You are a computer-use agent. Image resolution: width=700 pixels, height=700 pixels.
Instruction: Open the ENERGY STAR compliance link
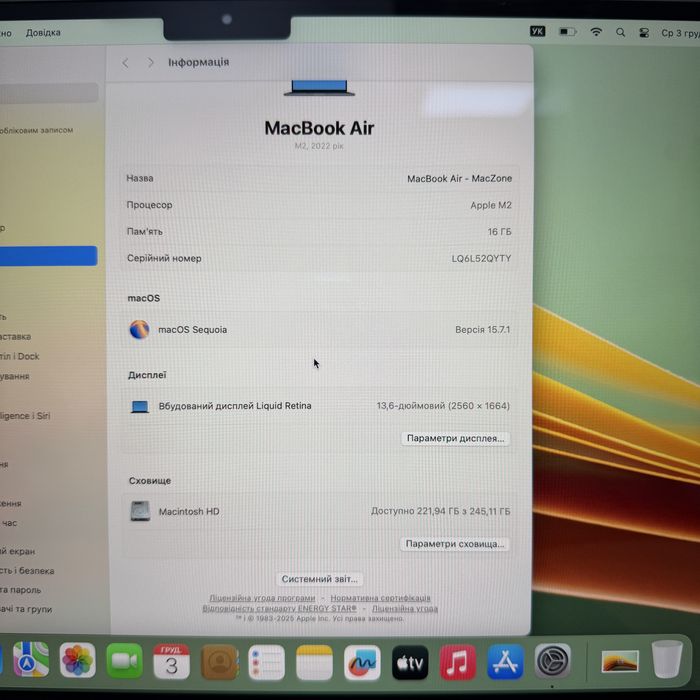pos(279,608)
